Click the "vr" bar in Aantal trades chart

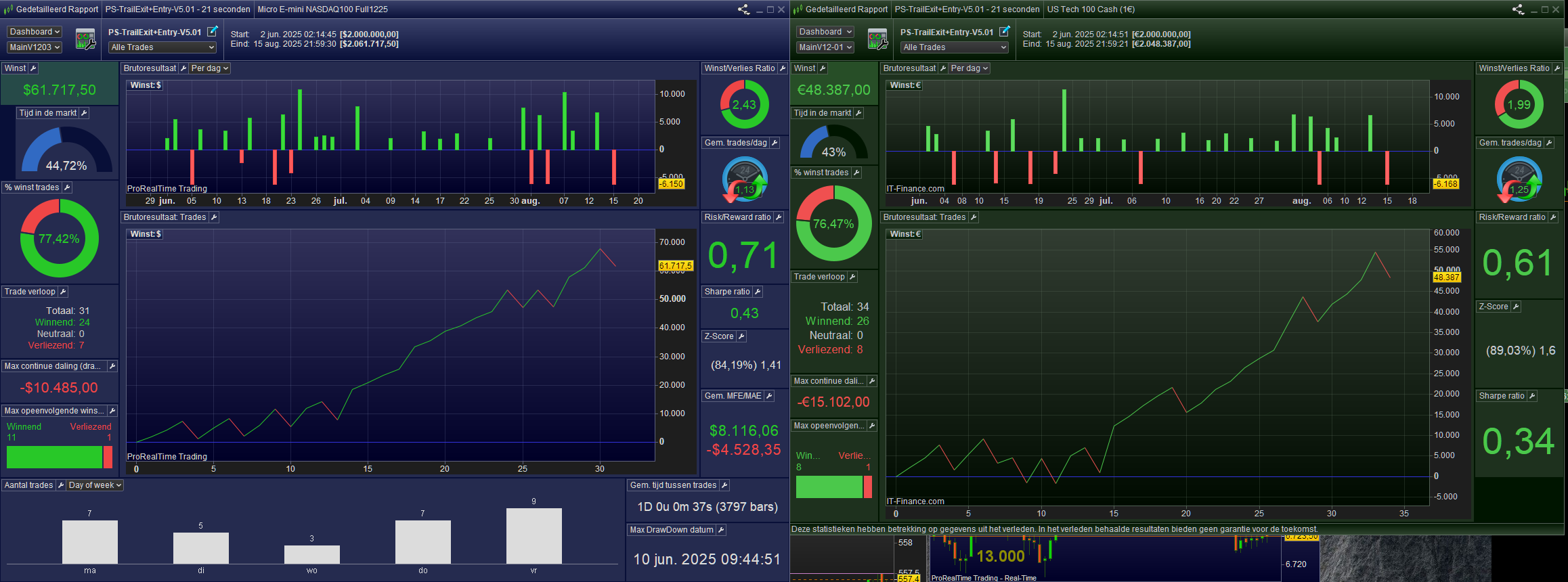tap(534, 536)
